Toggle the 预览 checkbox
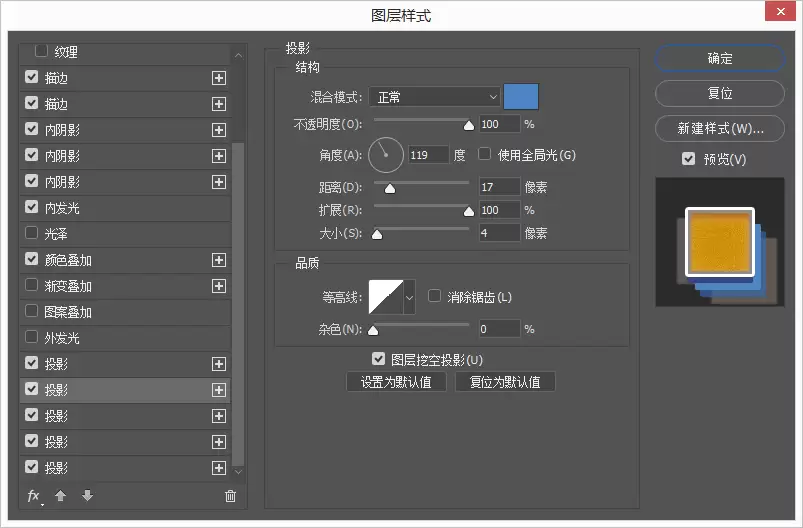803x528 pixels. point(688,158)
